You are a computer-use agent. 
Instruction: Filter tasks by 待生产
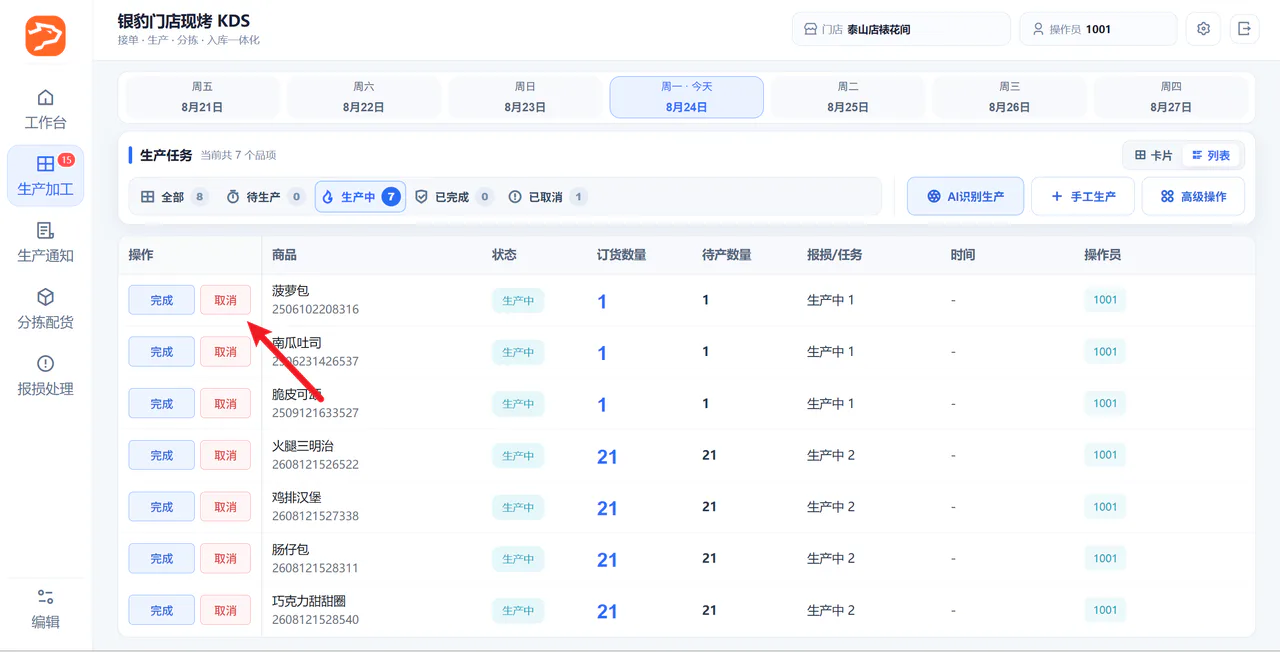[264, 197]
